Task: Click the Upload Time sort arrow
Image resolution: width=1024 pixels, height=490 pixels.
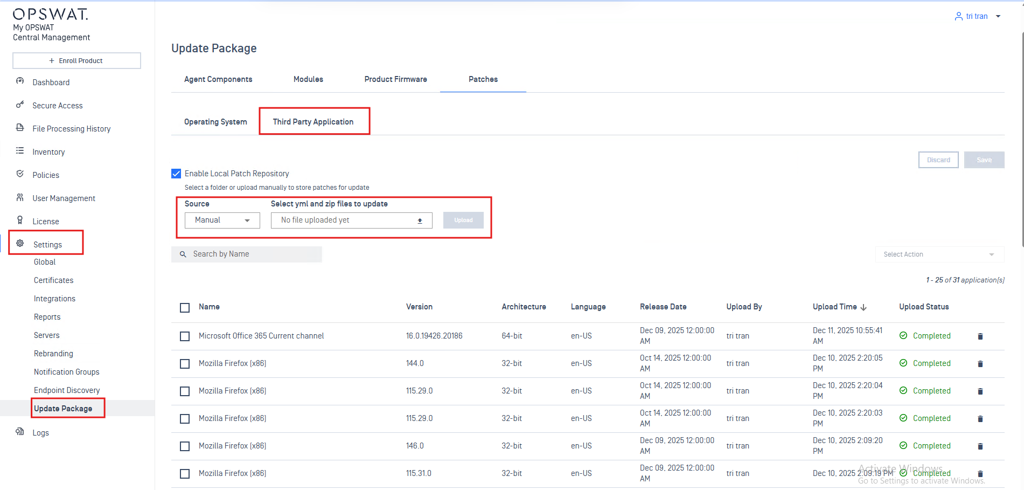Action: 863,307
